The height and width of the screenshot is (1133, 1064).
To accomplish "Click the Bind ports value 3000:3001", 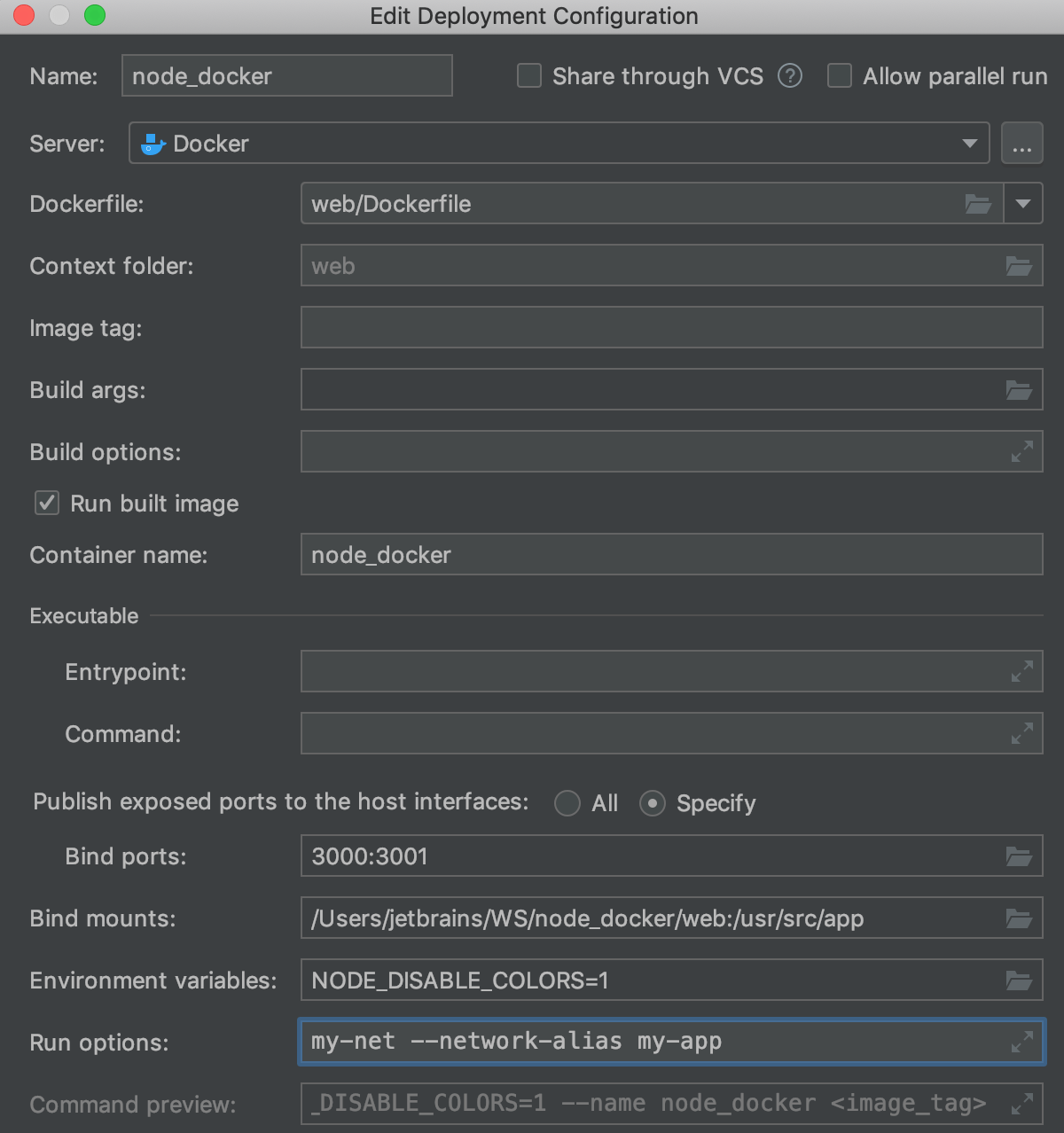I will (370, 856).
